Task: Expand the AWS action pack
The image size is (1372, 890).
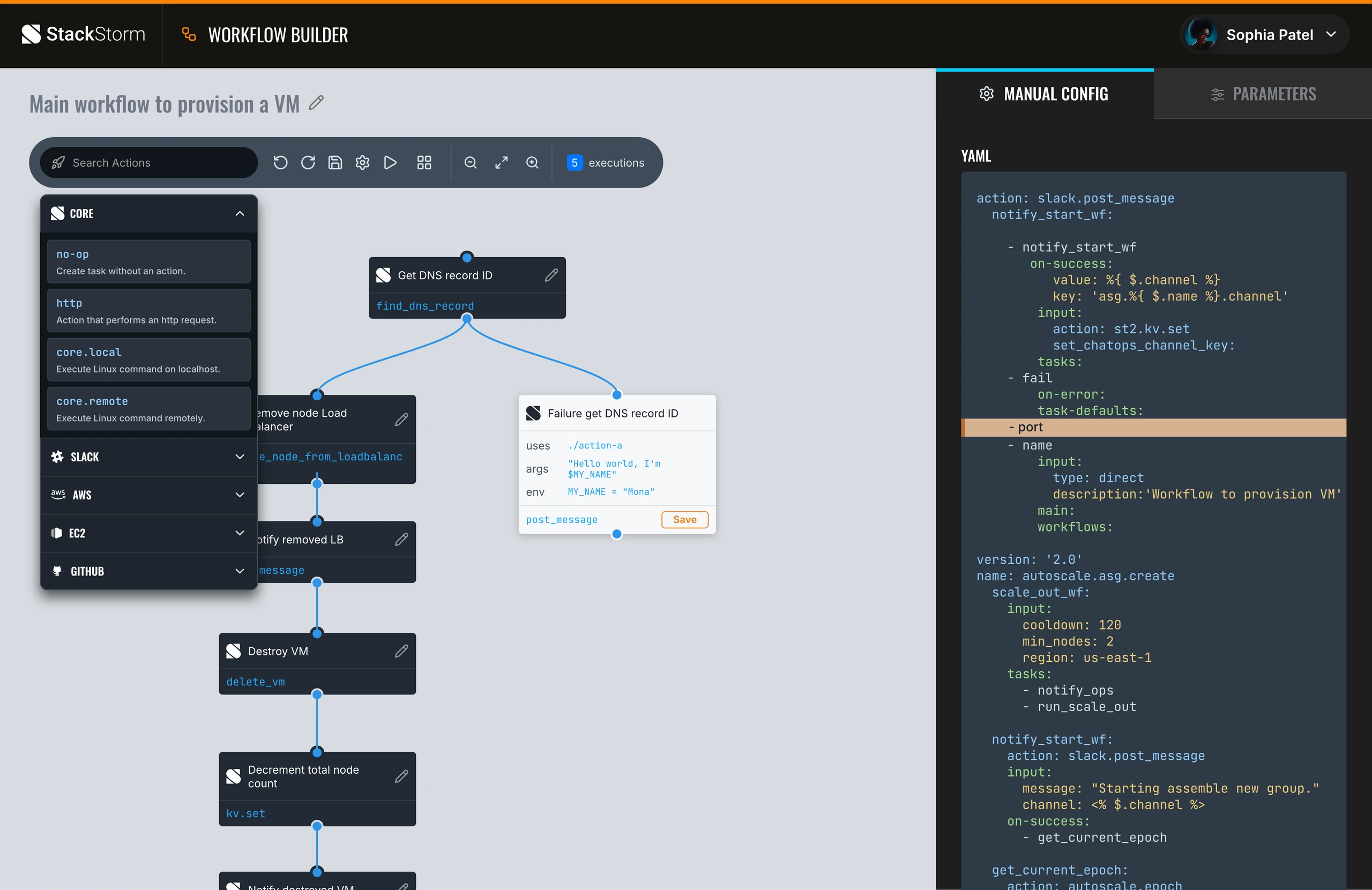Action: click(240, 495)
